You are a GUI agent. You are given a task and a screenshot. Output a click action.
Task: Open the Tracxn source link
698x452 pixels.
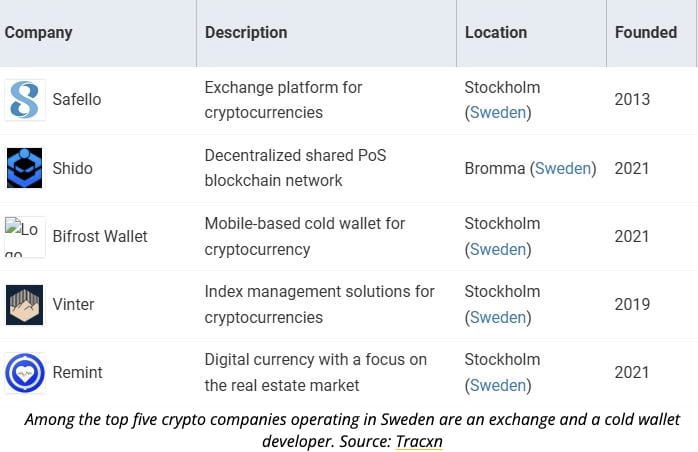(x=418, y=441)
